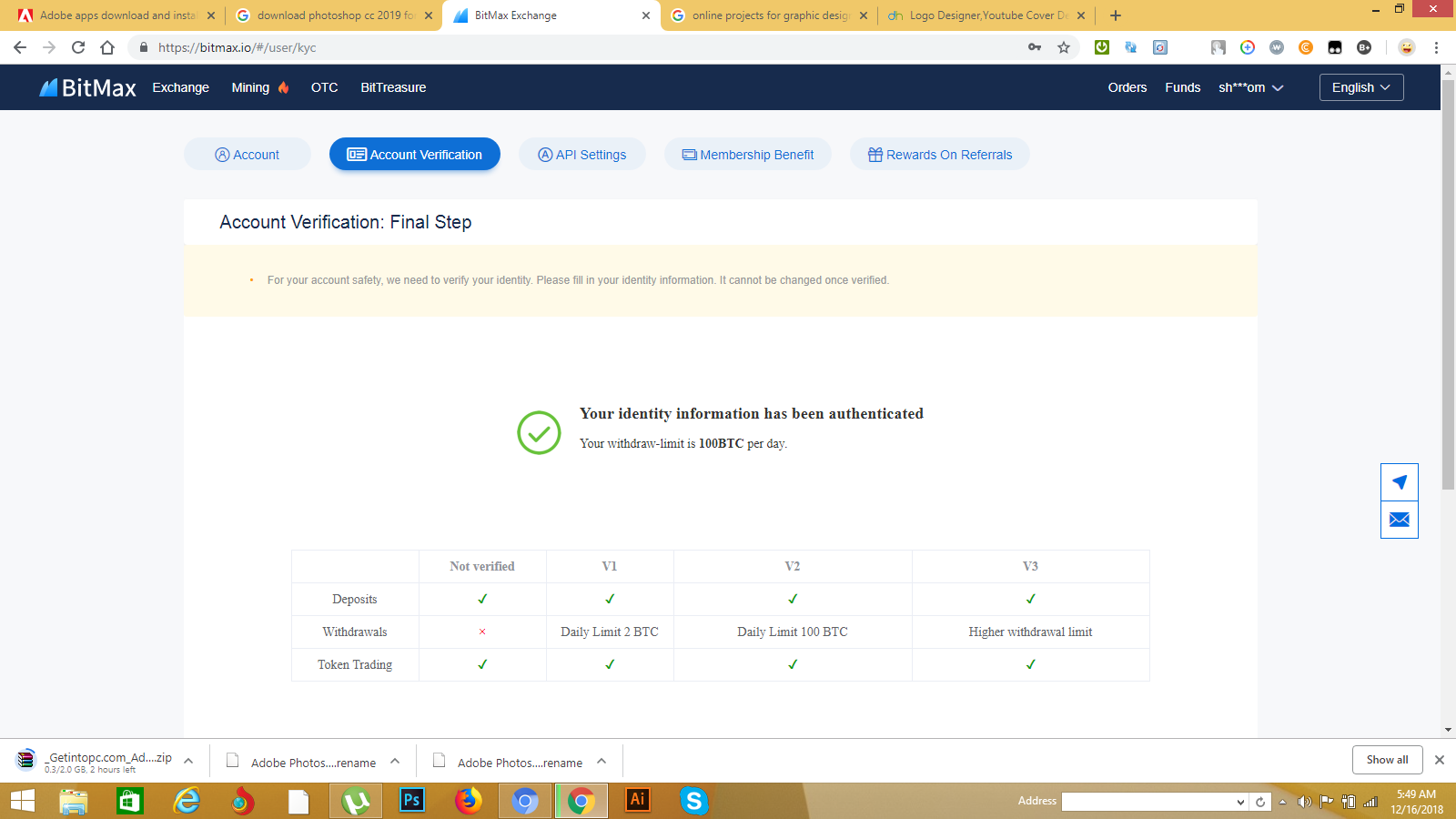The height and width of the screenshot is (819, 1456).
Task: Show hidden system tray icons
Action: pos(1282,802)
